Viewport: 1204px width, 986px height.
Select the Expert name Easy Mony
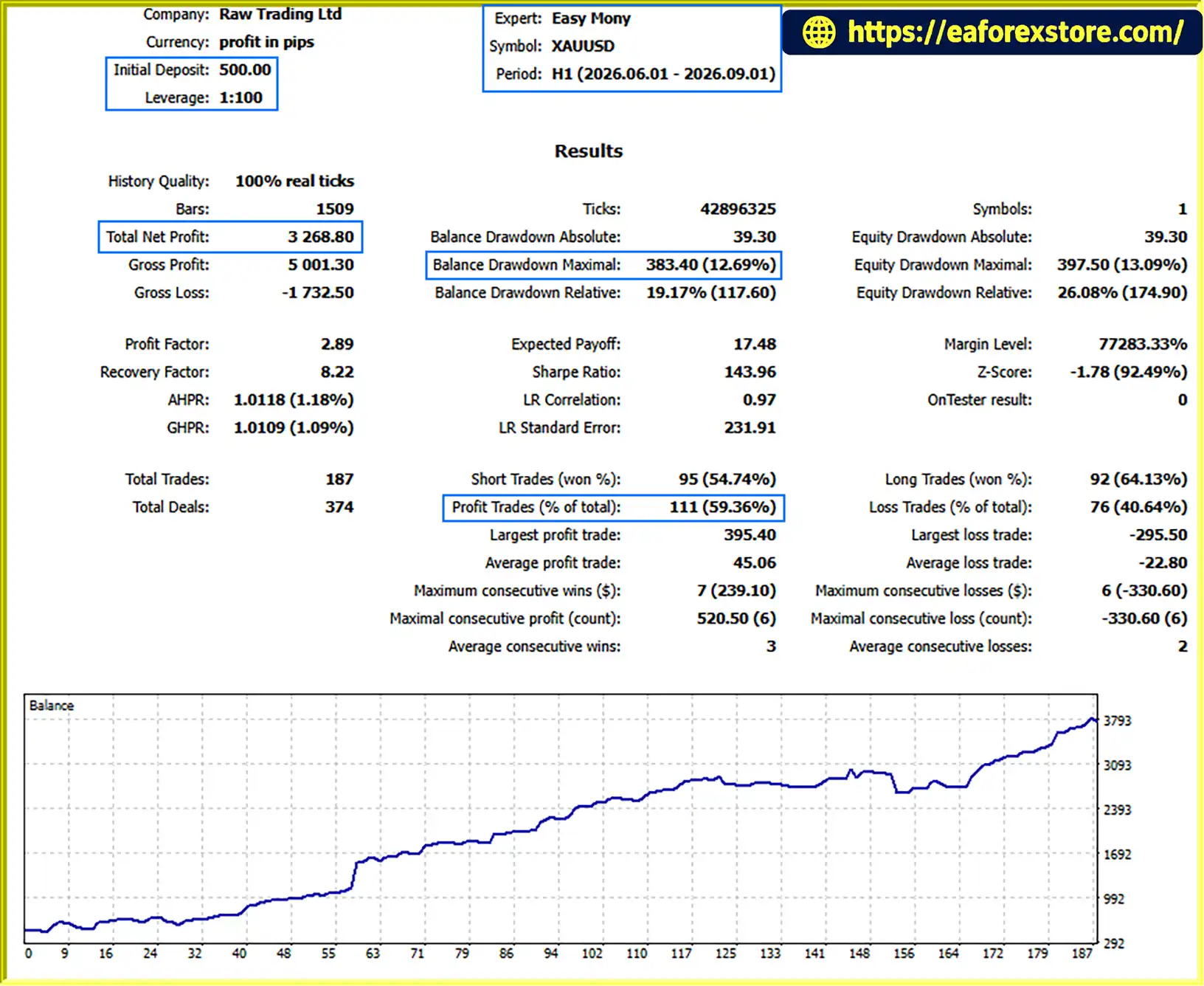(591, 18)
